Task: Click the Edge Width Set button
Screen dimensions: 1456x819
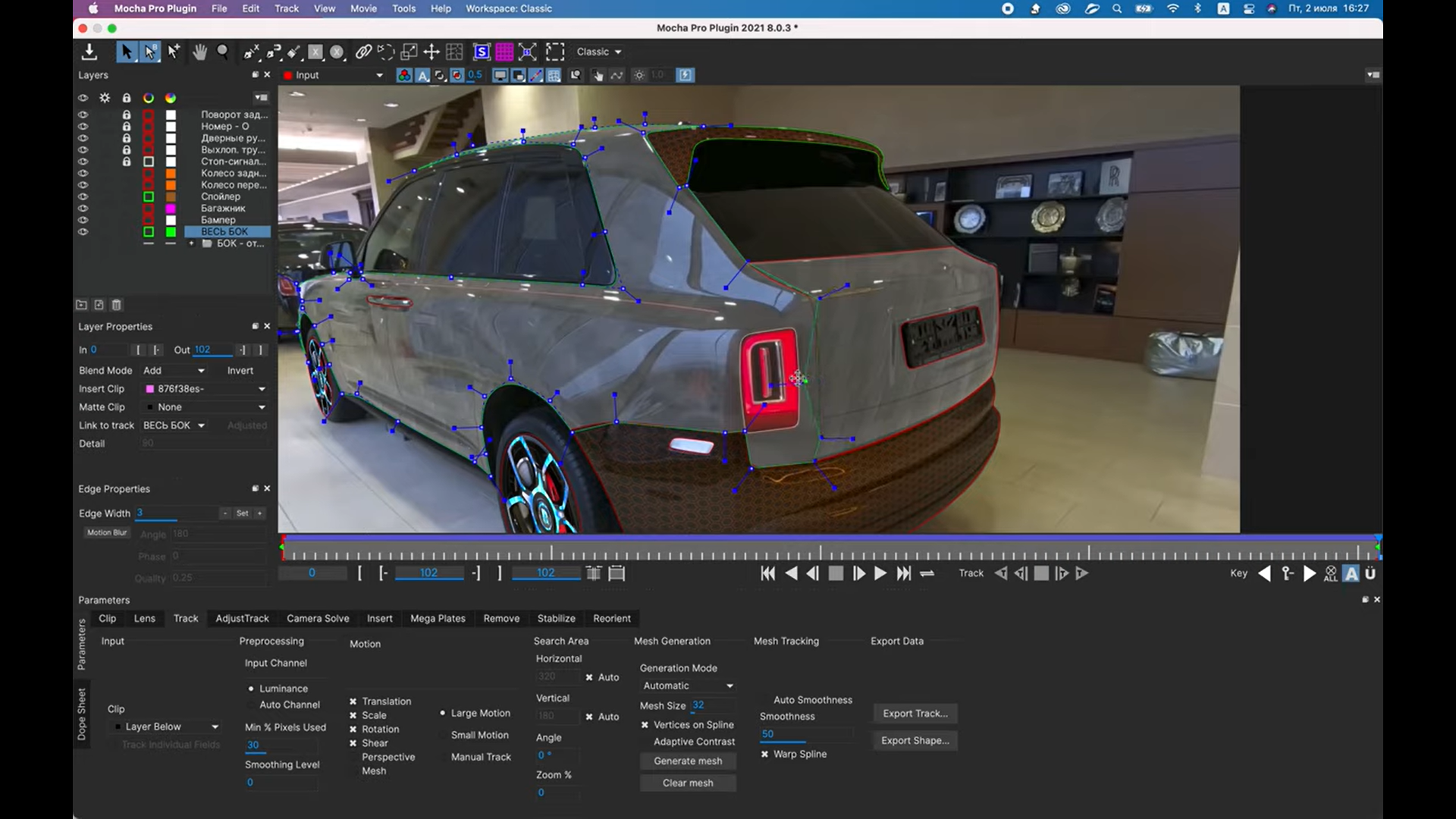Action: point(242,513)
